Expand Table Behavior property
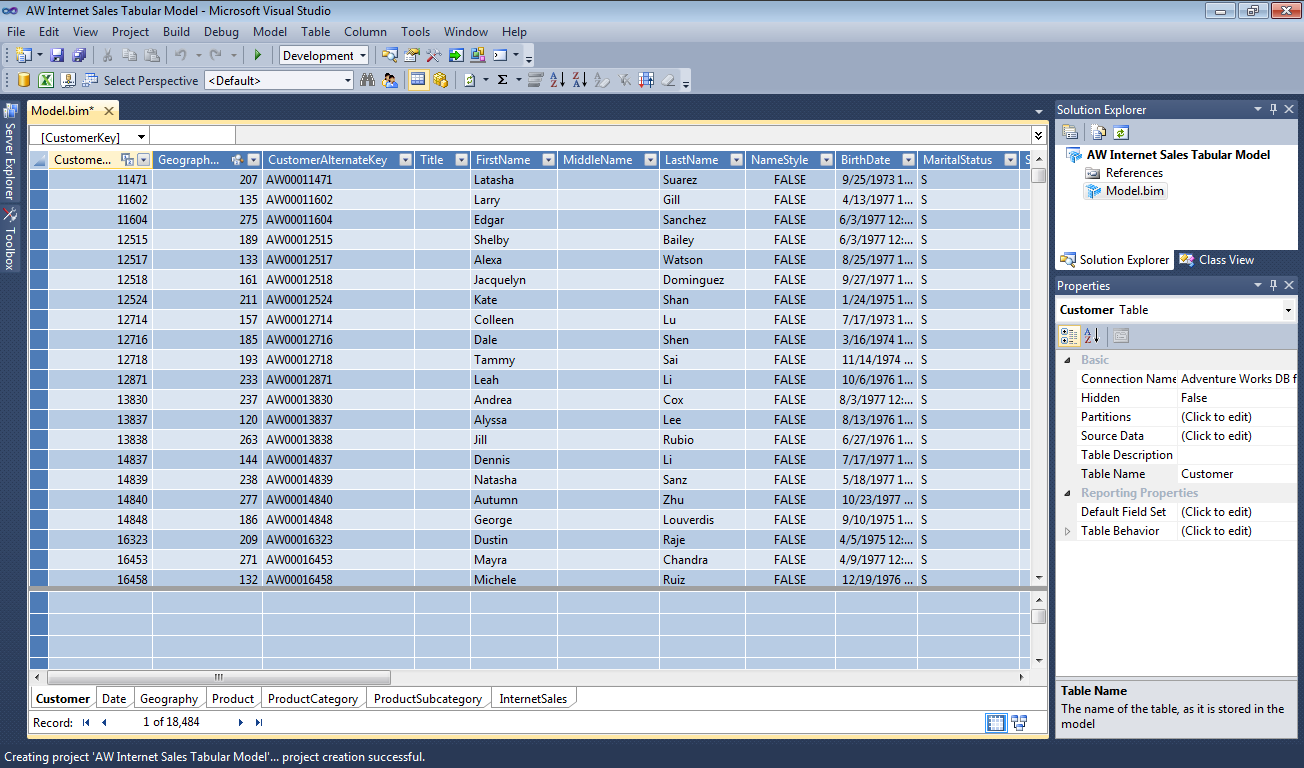1304x768 pixels. (1068, 531)
